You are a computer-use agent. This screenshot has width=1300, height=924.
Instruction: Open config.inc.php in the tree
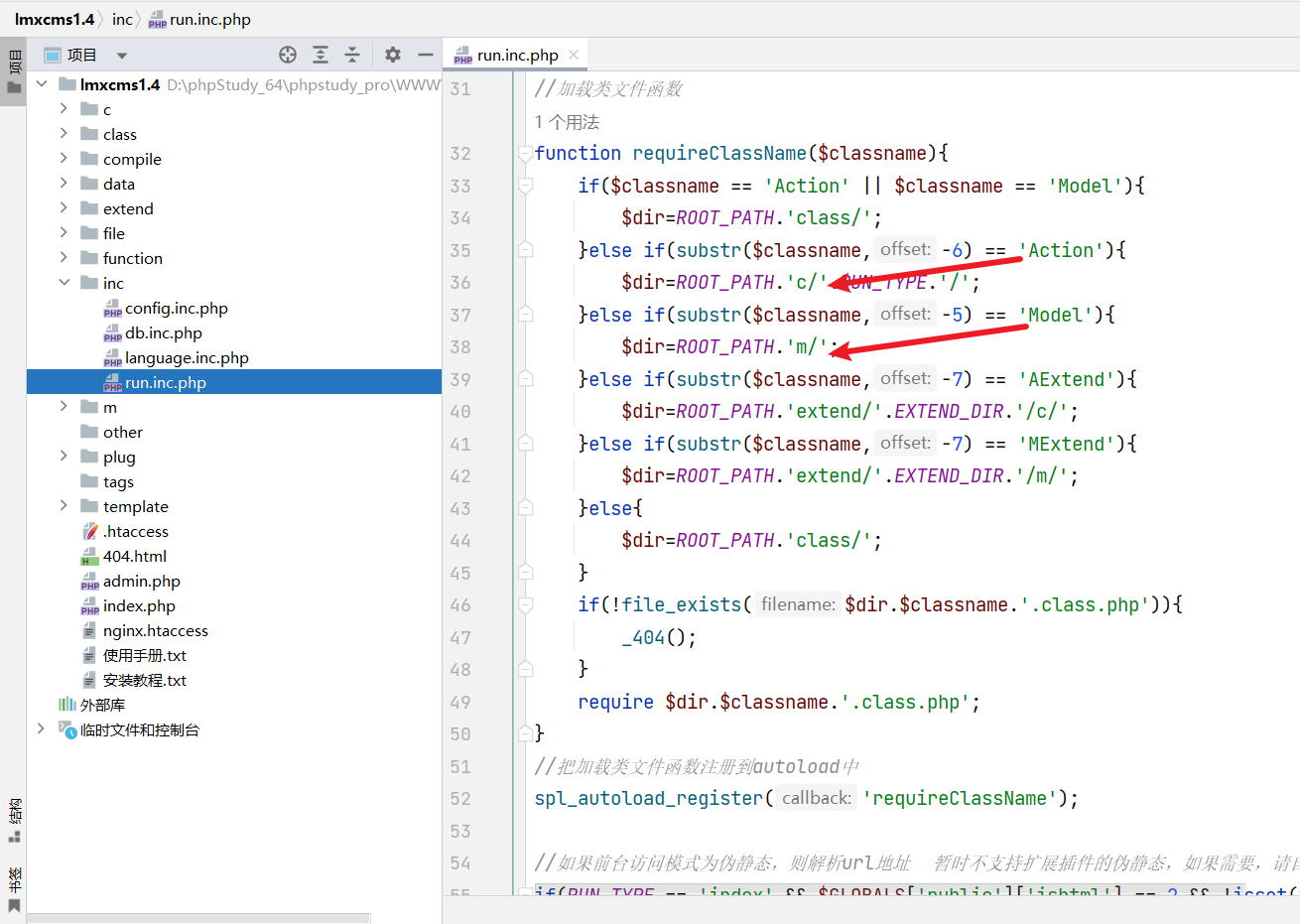(x=176, y=308)
